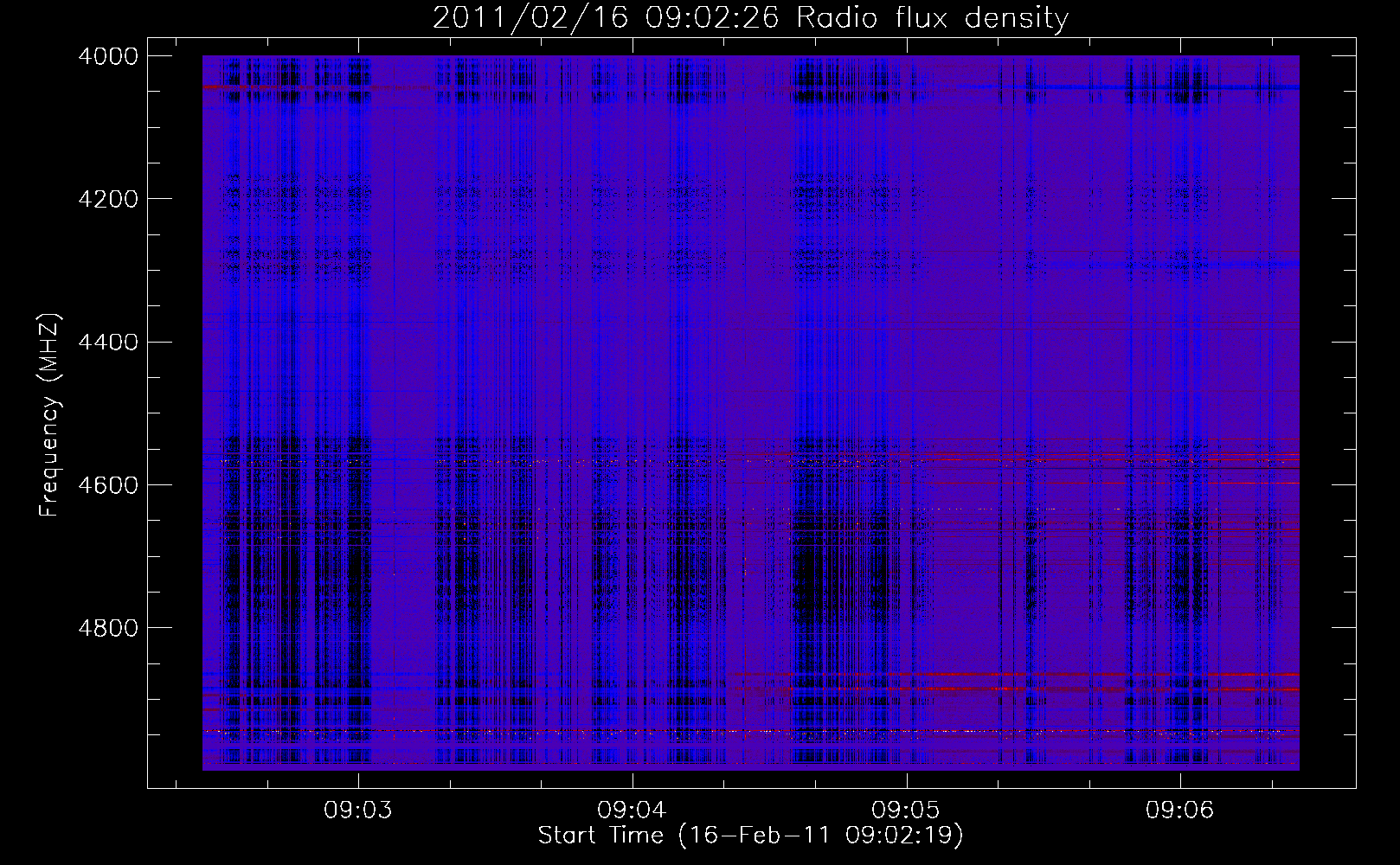The width and height of the screenshot is (1400, 865).
Task: Click the 4800 frequency tick label
Action: (108, 627)
